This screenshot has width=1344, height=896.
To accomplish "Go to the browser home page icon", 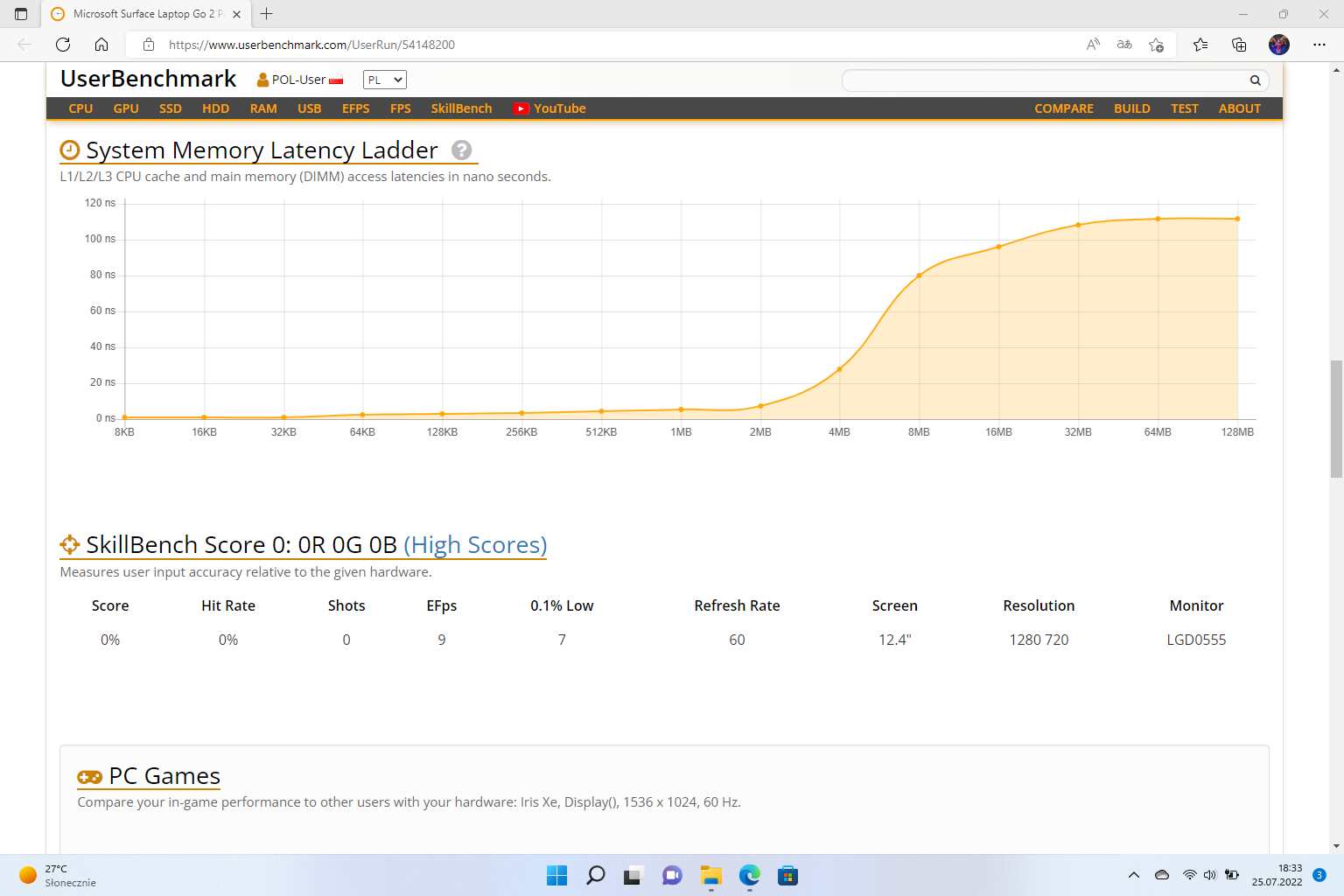I will (x=101, y=45).
